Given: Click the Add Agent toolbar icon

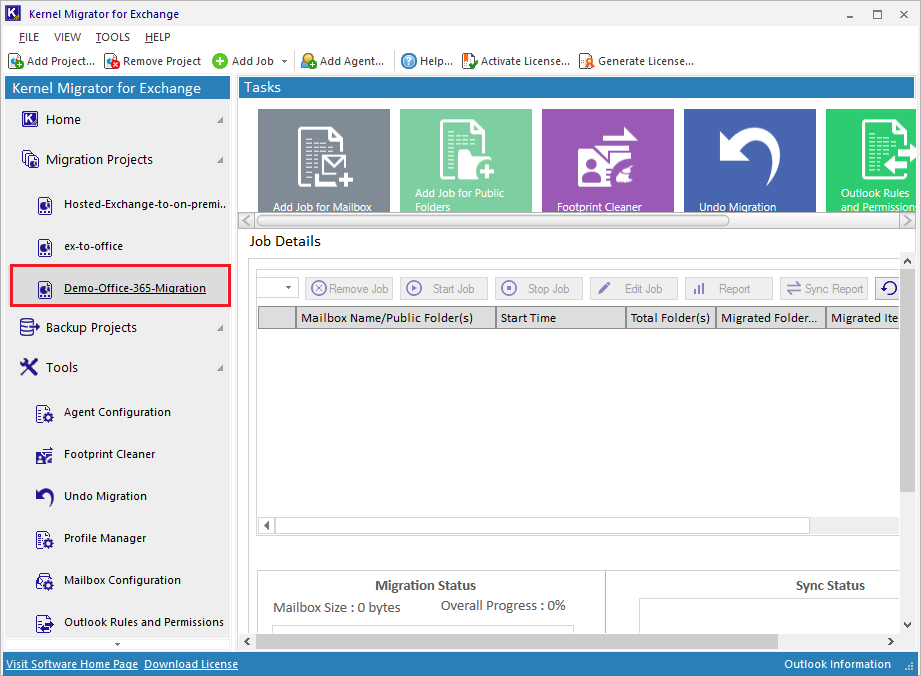Looking at the screenshot, I should pyautogui.click(x=308, y=61).
